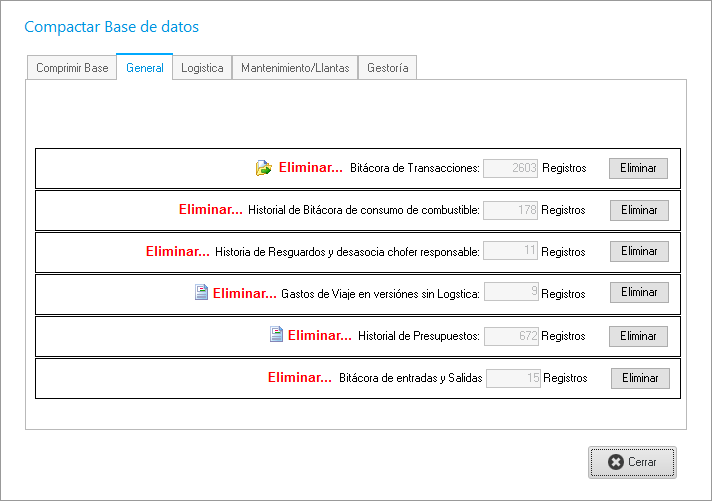Open the Mantenimiento/Llantas tab

295,68
